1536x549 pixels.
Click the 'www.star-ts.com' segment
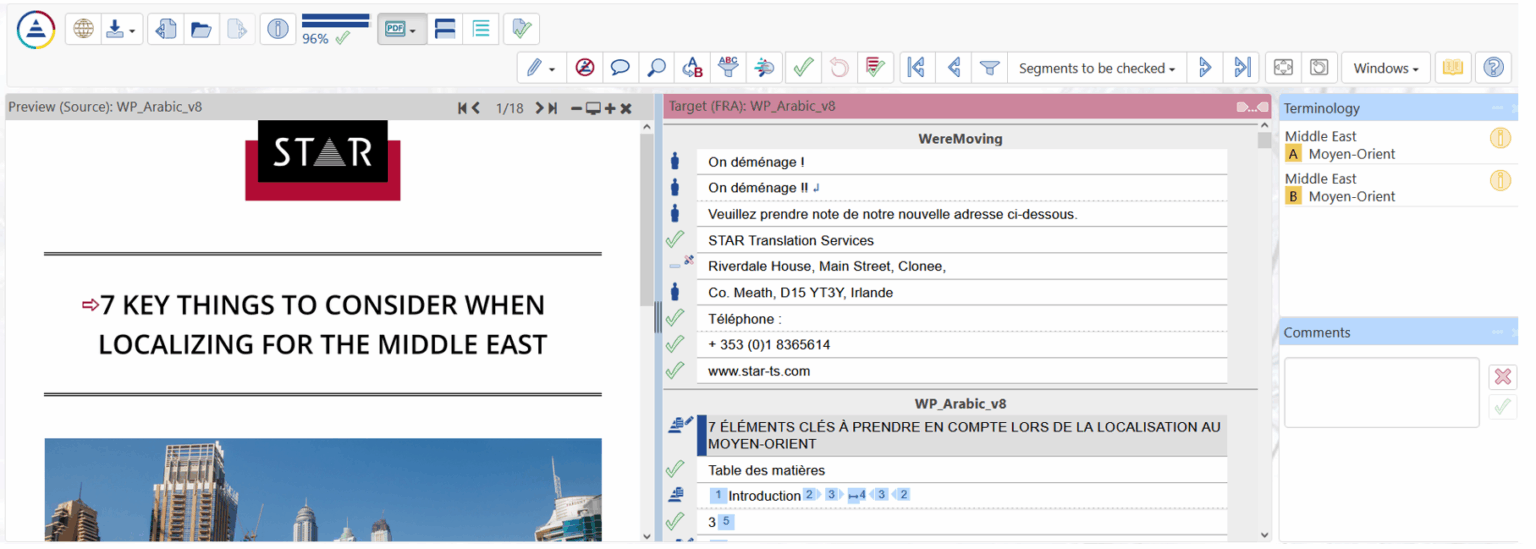click(961, 370)
